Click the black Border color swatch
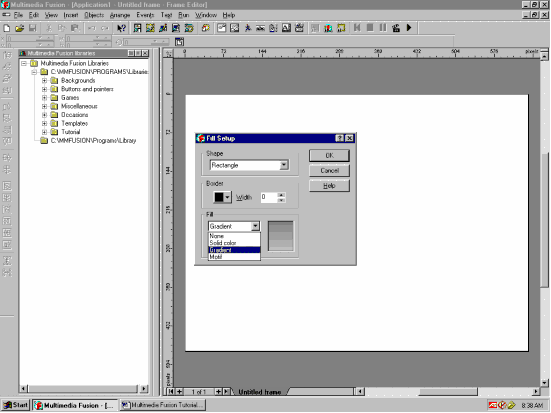The height and width of the screenshot is (413, 551). [x=219, y=197]
